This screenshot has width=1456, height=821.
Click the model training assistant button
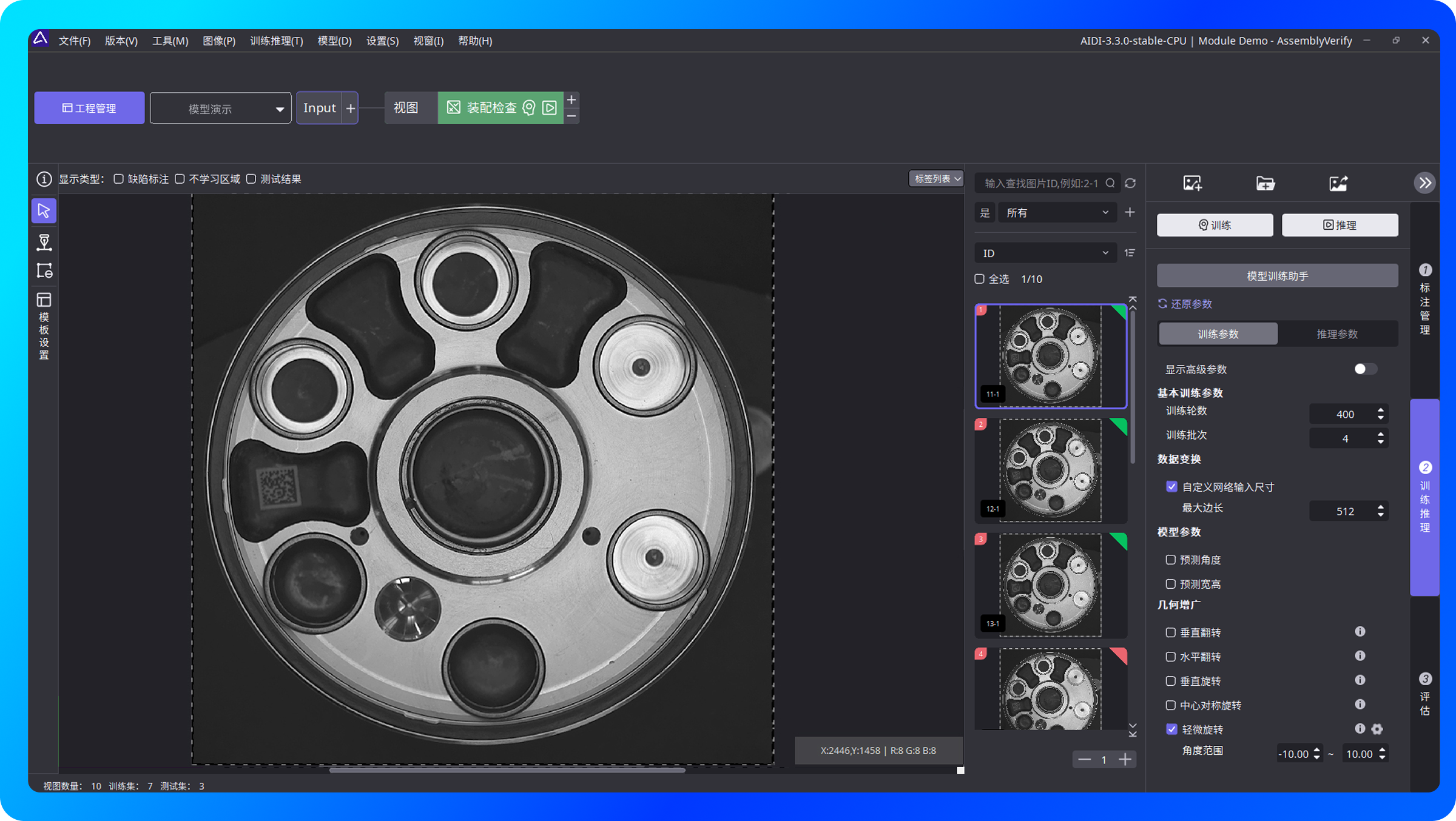tap(1277, 276)
